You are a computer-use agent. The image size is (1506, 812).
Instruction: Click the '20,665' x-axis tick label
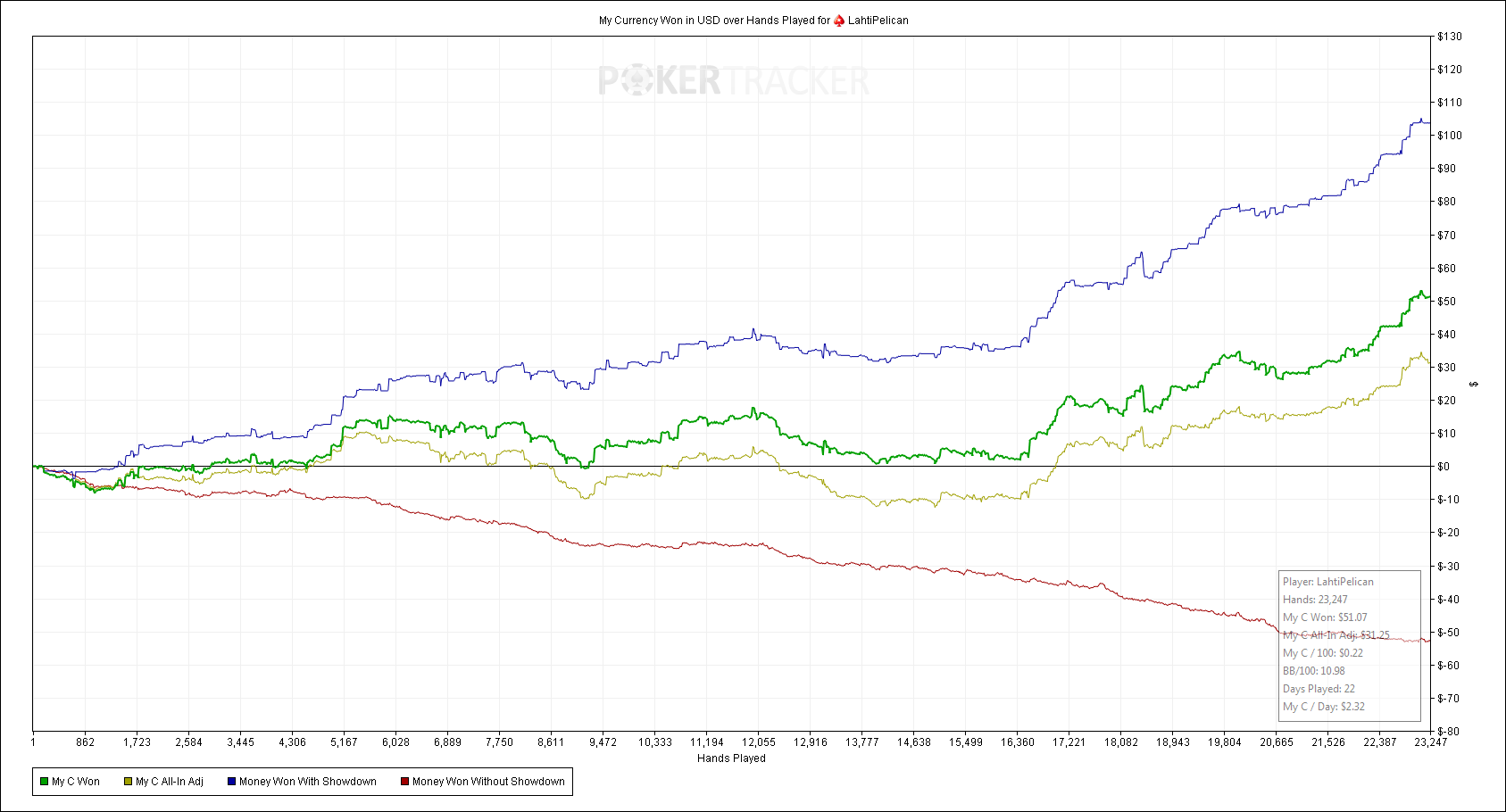tap(1276, 742)
